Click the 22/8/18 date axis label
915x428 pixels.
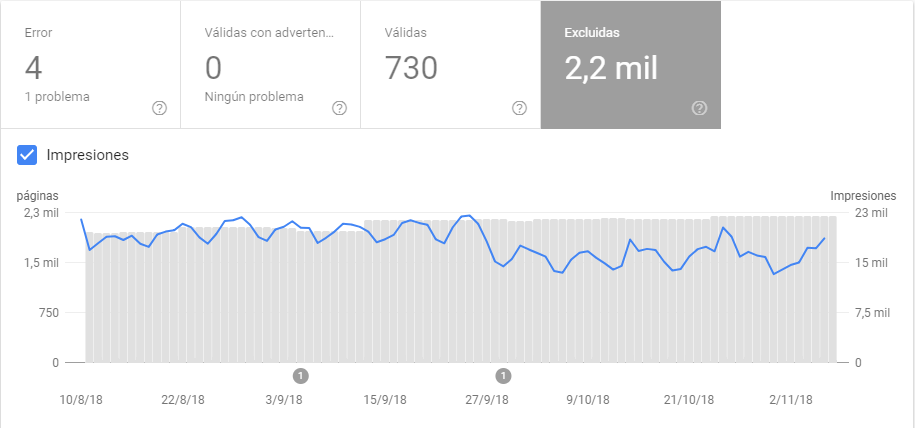point(183,400)
